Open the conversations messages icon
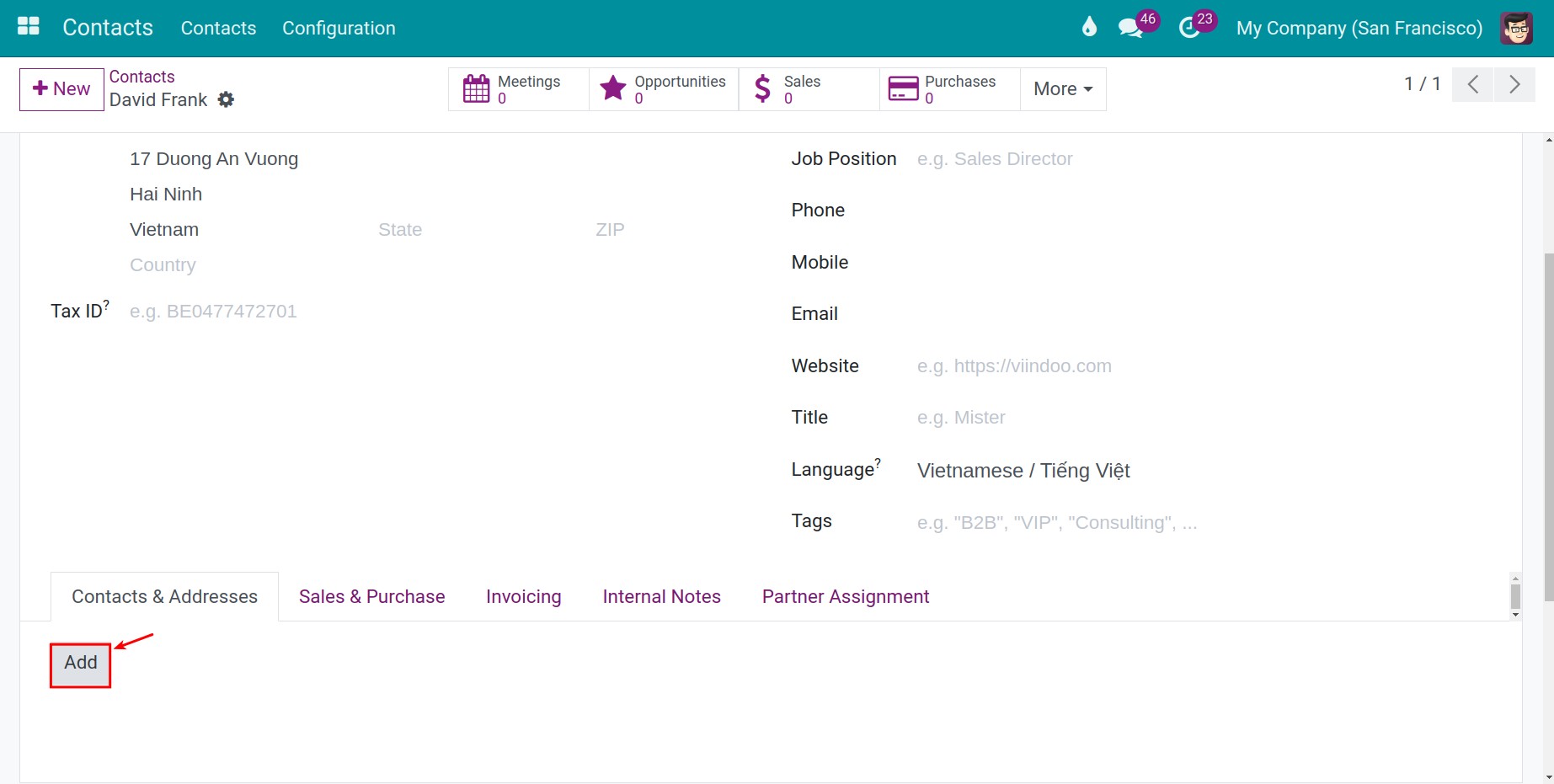 [1130, 28]
